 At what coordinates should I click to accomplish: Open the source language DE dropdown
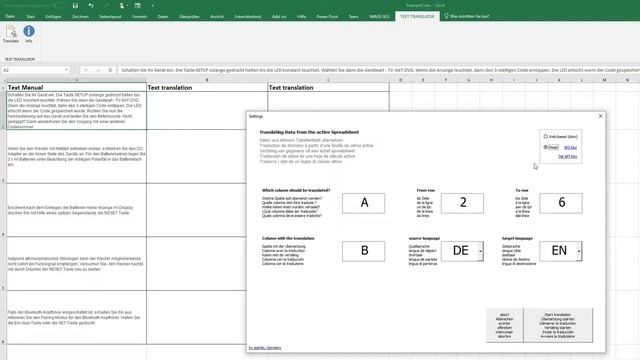pyautogui.click(x=480, y=251)
